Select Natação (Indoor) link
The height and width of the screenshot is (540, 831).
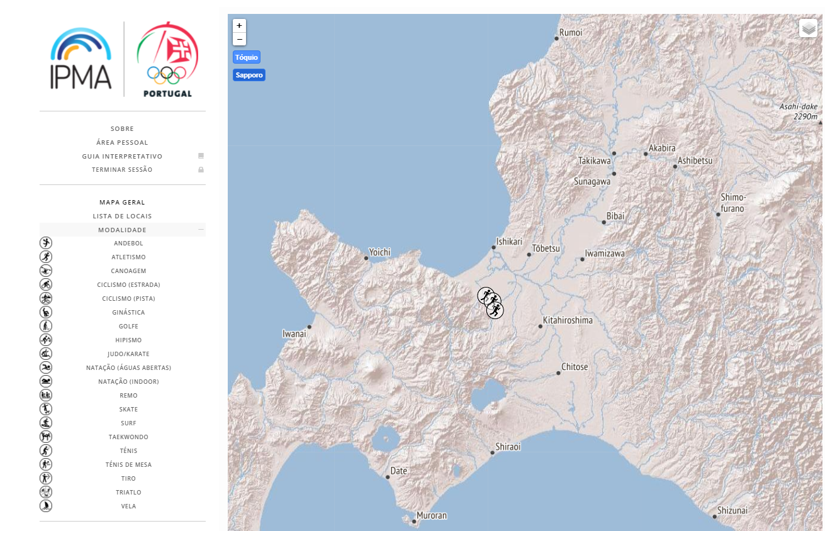[129, 382]
